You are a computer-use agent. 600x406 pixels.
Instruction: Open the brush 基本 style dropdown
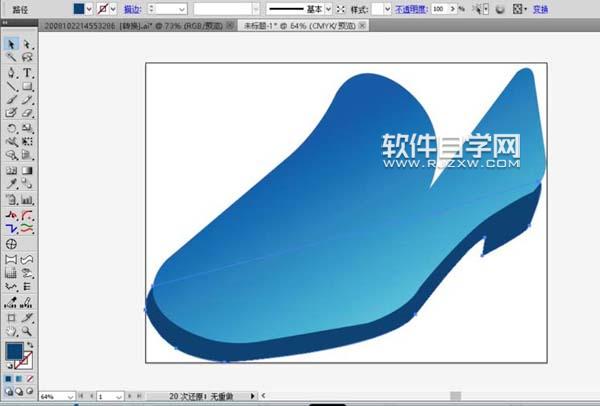click(328, 9)
